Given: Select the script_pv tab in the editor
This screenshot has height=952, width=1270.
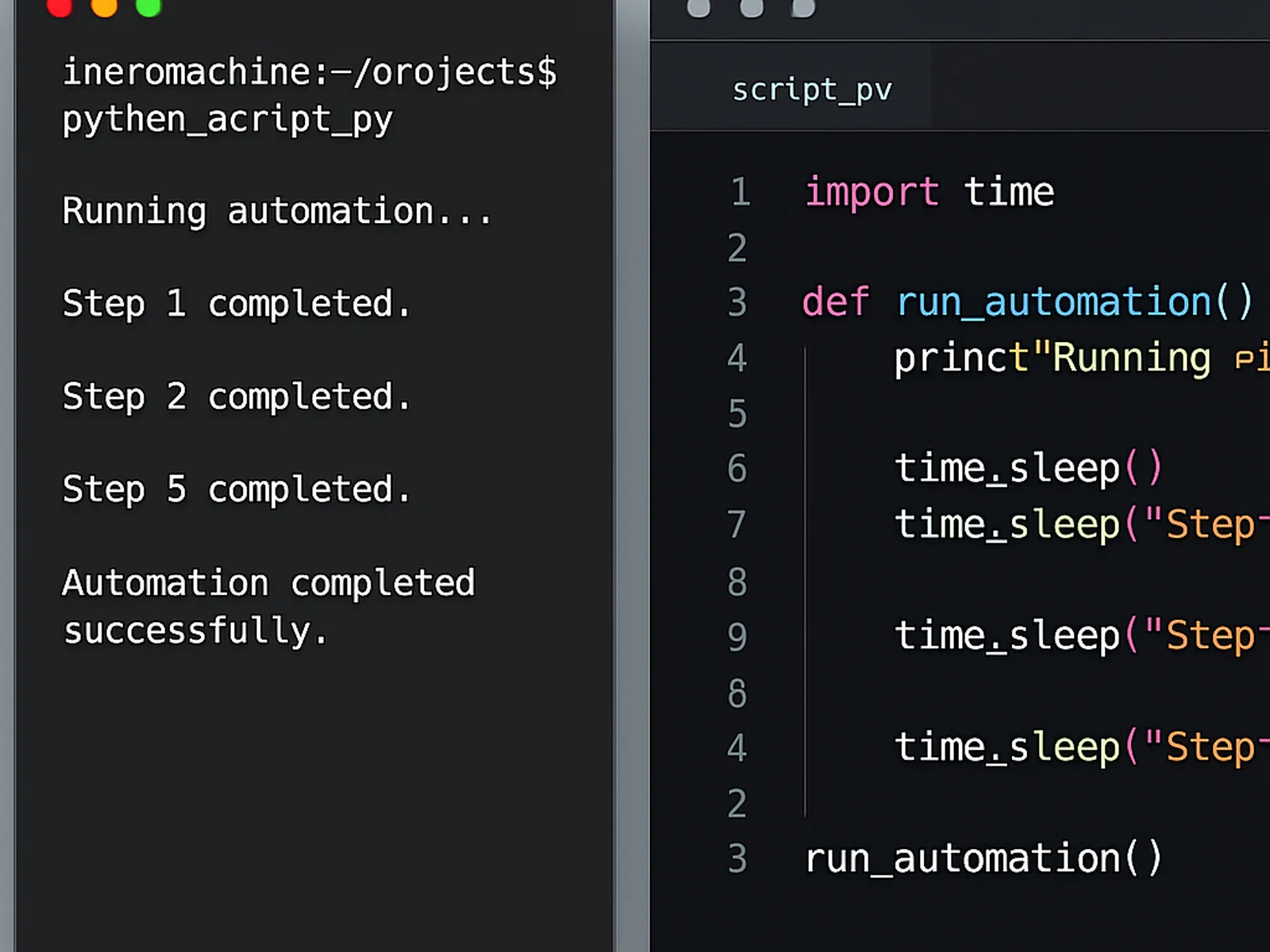Looking at the screenshot, I should coord(811,89).
